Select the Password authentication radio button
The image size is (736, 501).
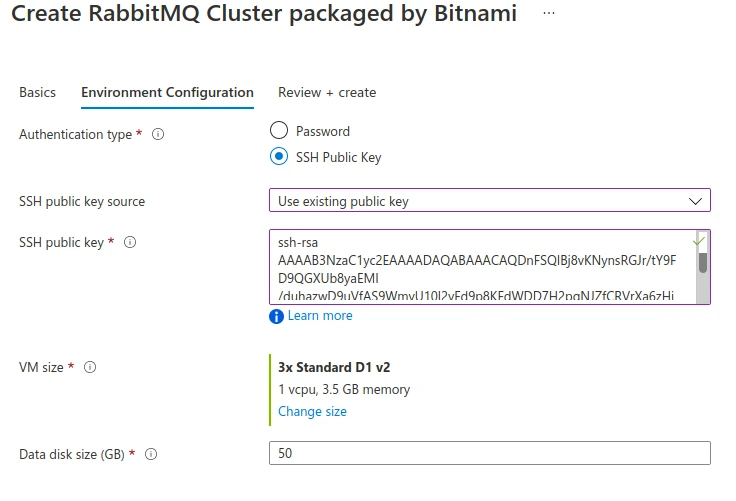pos(279,131)
